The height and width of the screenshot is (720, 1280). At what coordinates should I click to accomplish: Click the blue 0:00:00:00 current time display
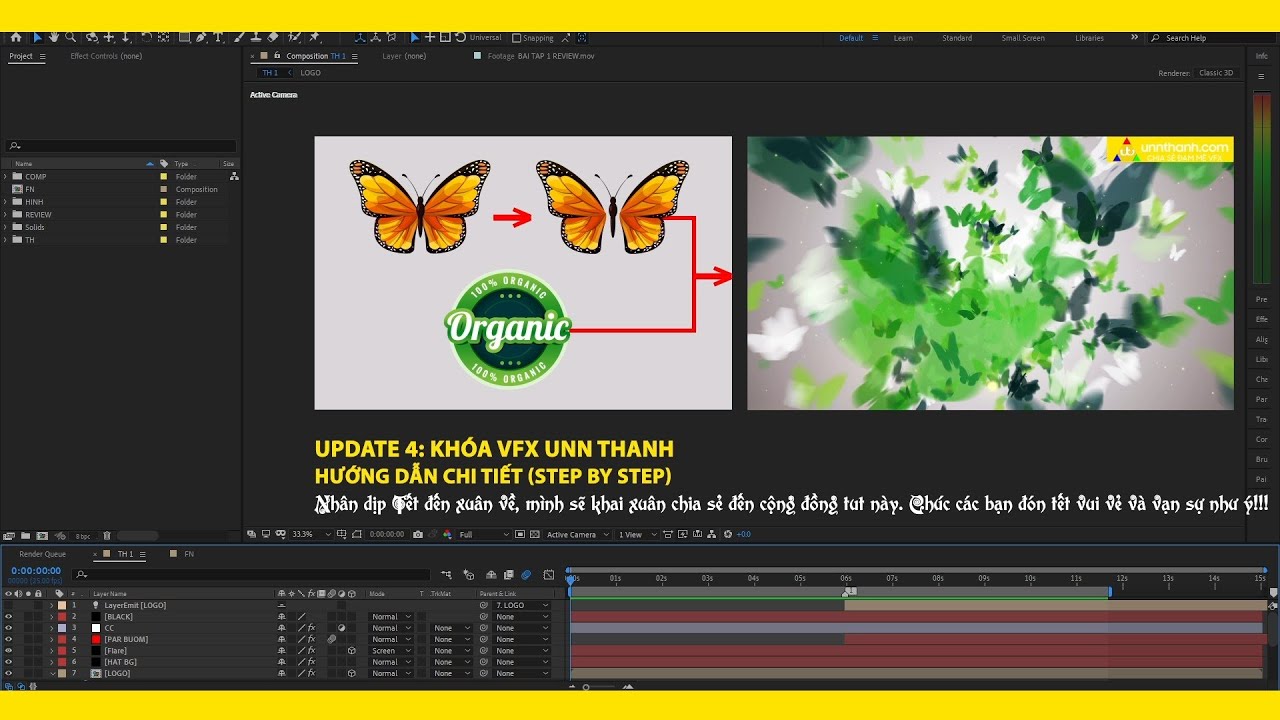35,571
